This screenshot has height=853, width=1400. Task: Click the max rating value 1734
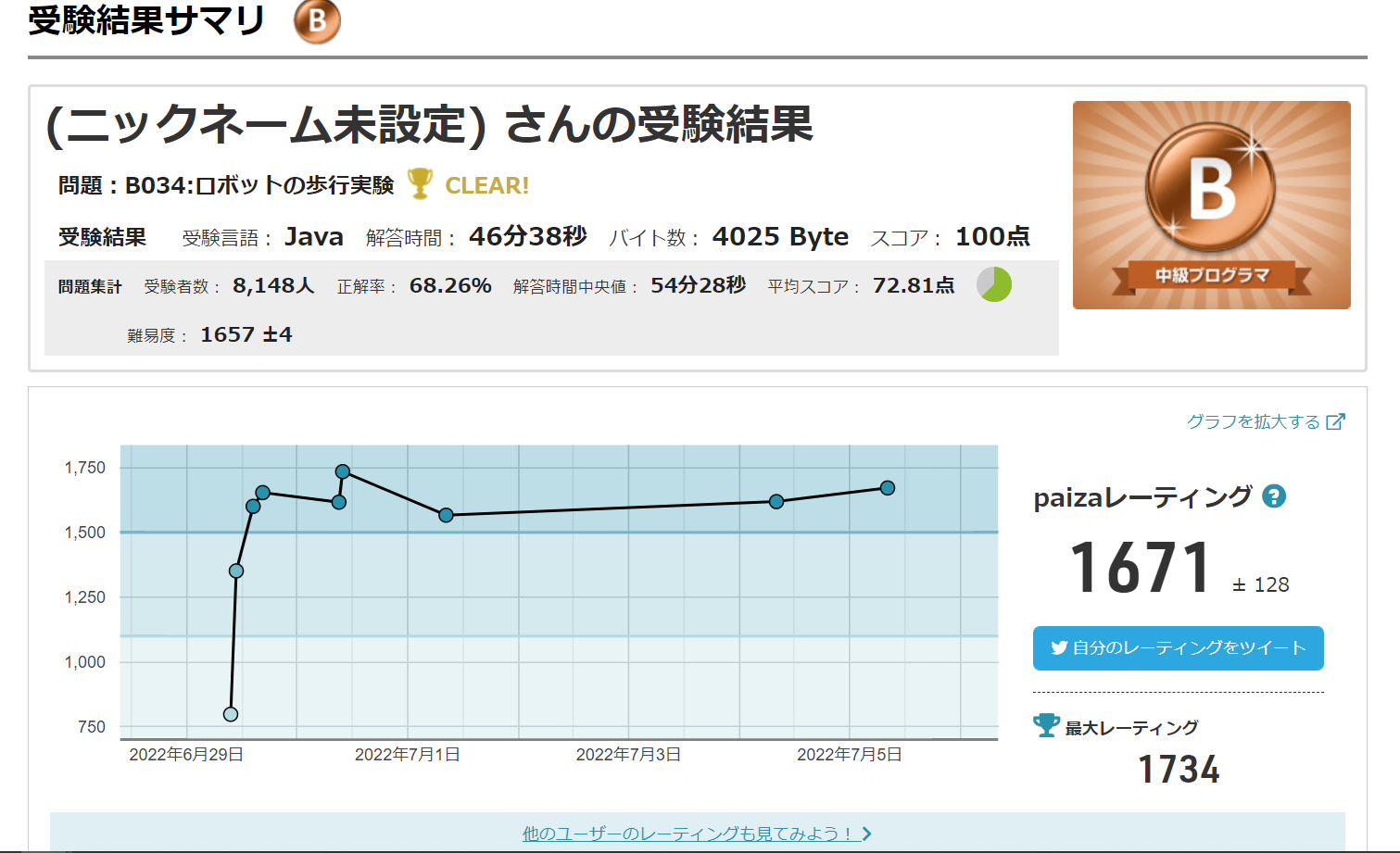click(1179, 770)
